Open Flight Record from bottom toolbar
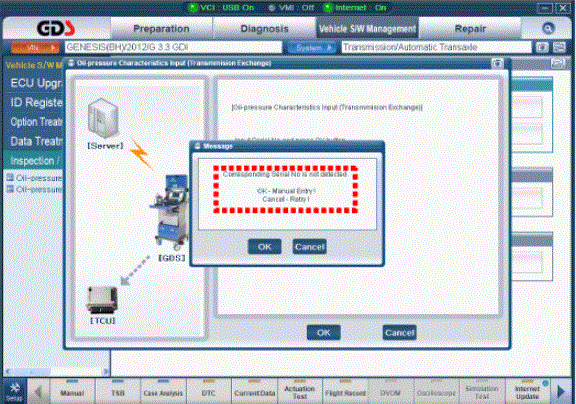 click(345, 392)
